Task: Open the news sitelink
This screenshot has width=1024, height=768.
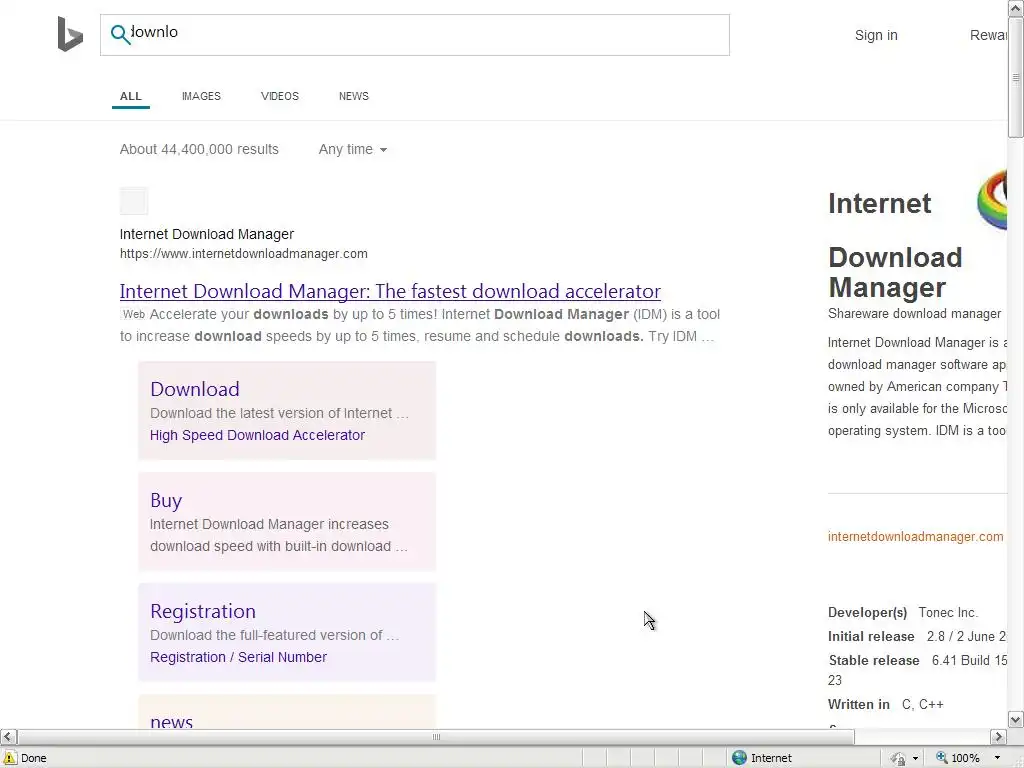Action: pos(171,721)
